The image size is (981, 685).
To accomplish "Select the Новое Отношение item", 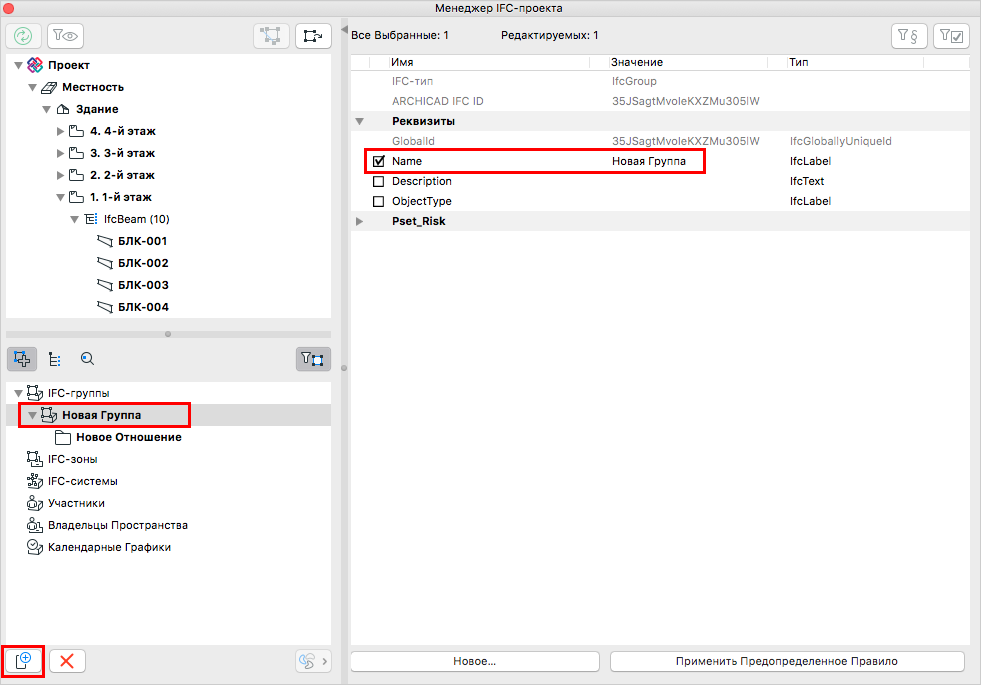I will tap(129, 437).
